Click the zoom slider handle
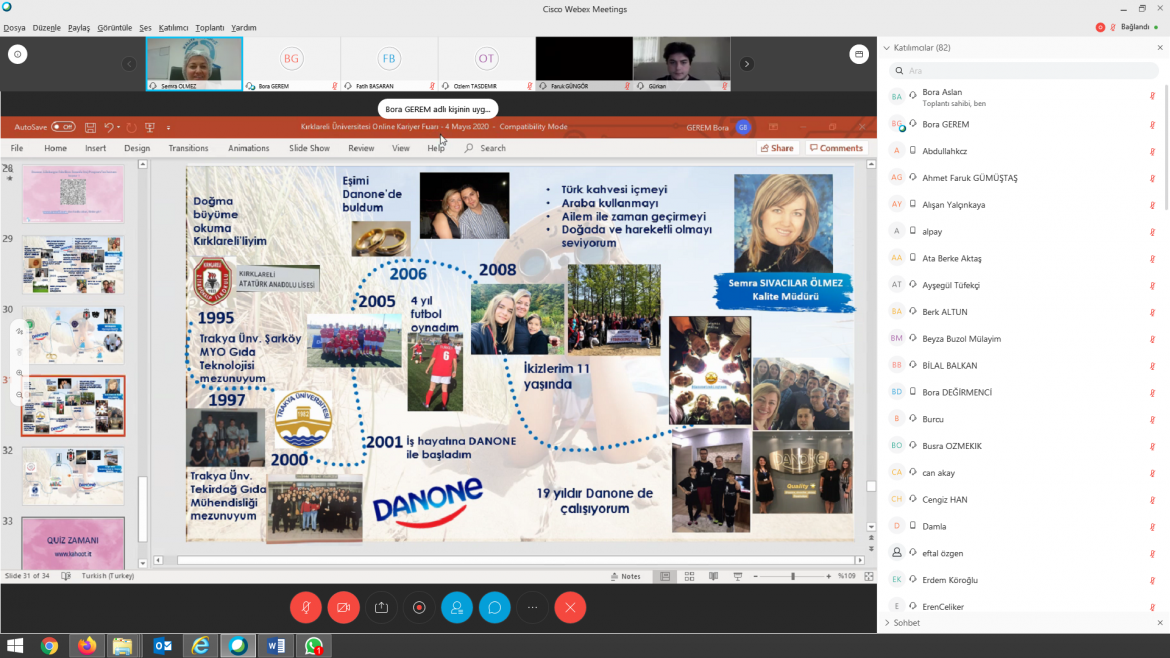1170x658 pixels. point(792,576)
